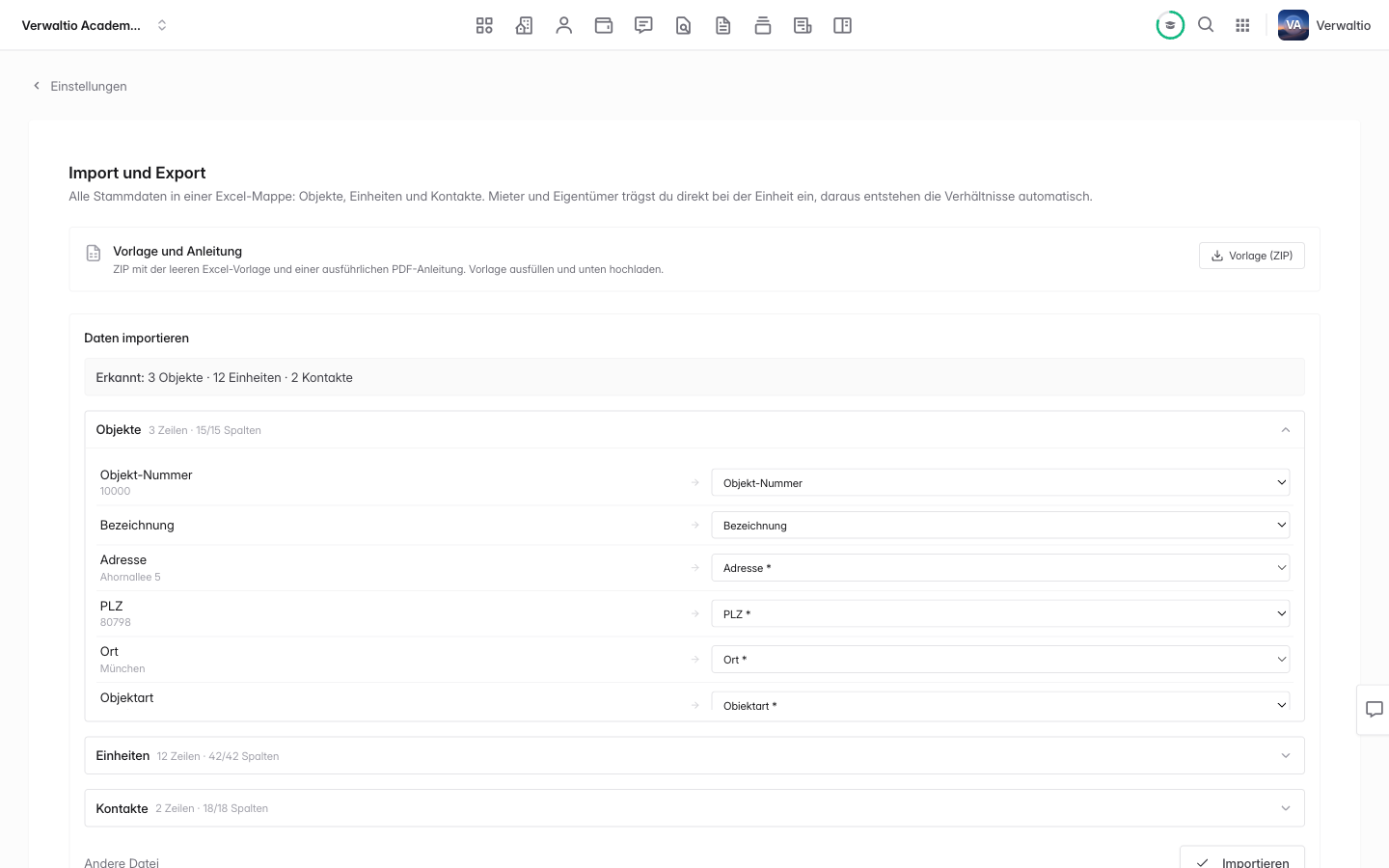
Task: Expand the Einheiten section
Action: click(694, 756)
